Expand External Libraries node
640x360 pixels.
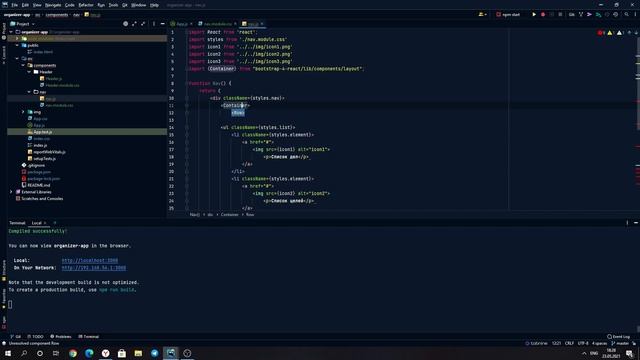[11, 192]
